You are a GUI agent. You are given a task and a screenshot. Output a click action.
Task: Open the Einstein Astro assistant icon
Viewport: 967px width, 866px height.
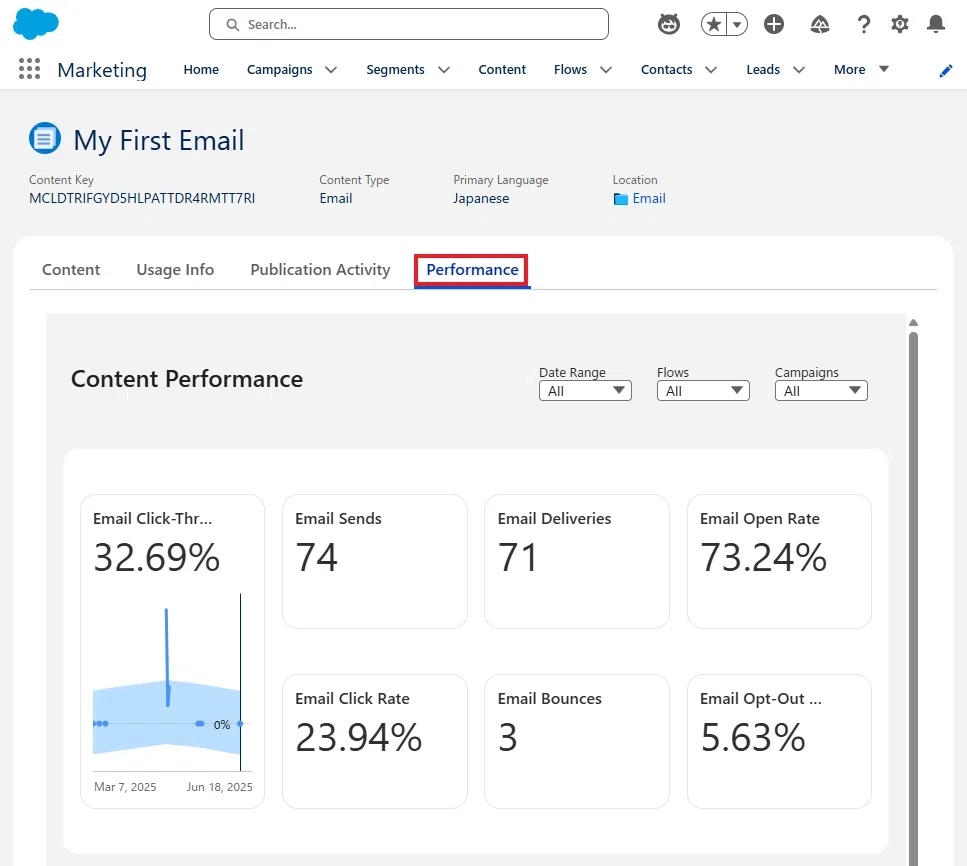coord(669,24)
